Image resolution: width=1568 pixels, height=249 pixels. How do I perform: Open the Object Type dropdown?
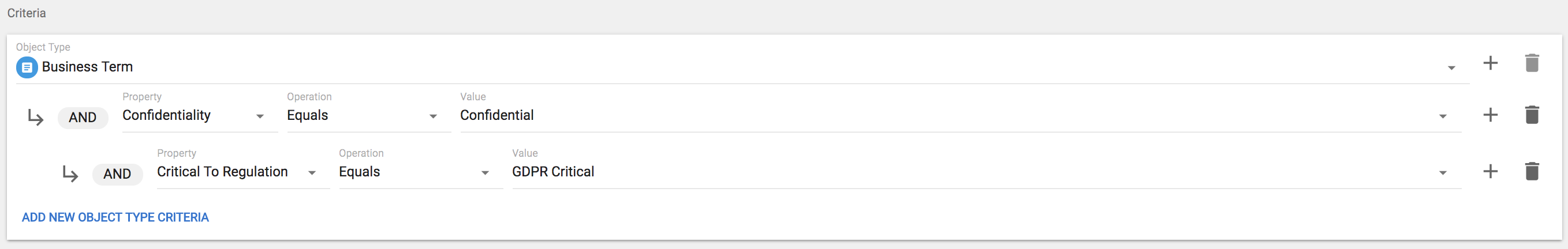click(1451, 68)
